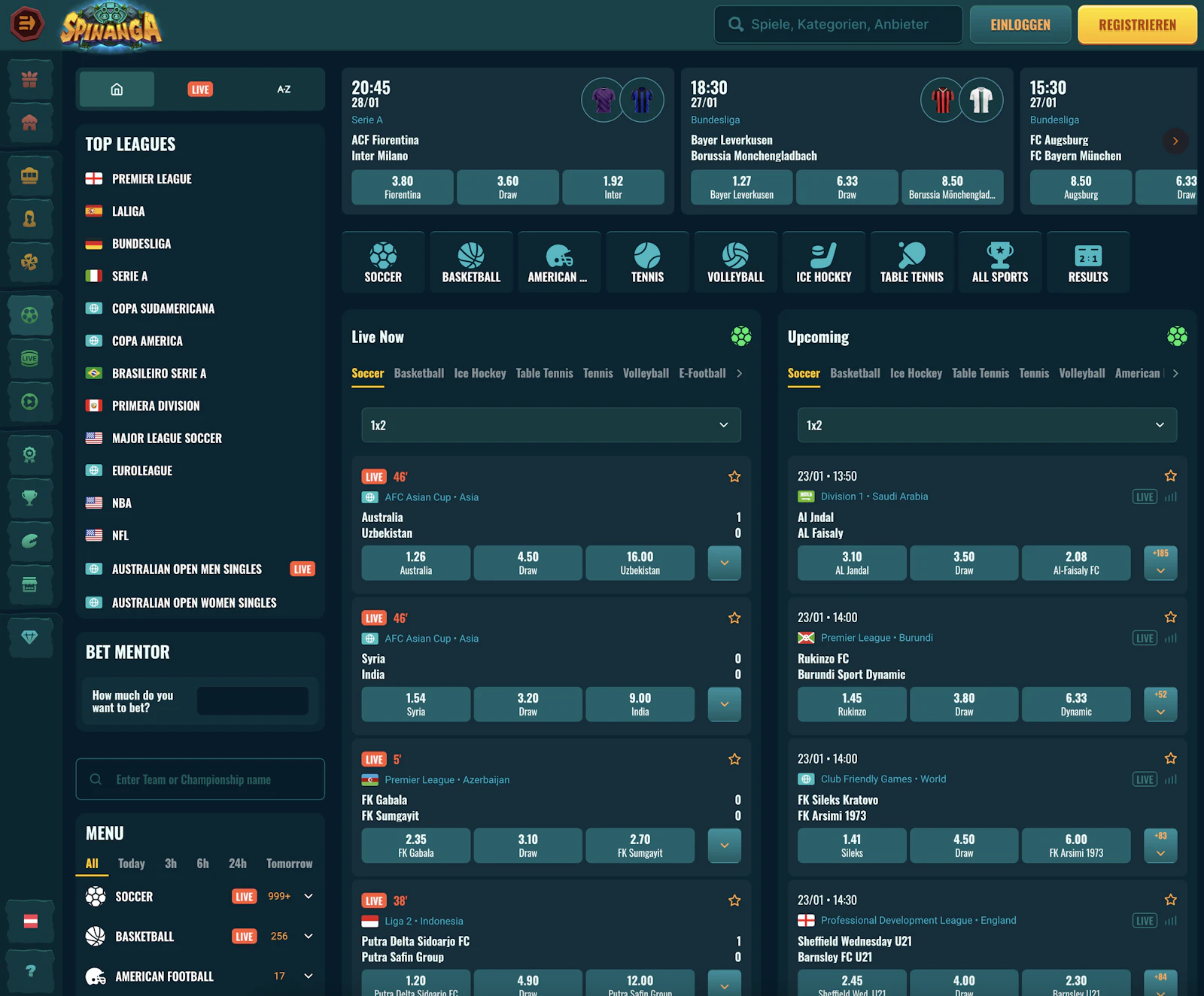Click the trophy tournaments icon in sidebar
1204x996 pixels.
click(30, 497)
